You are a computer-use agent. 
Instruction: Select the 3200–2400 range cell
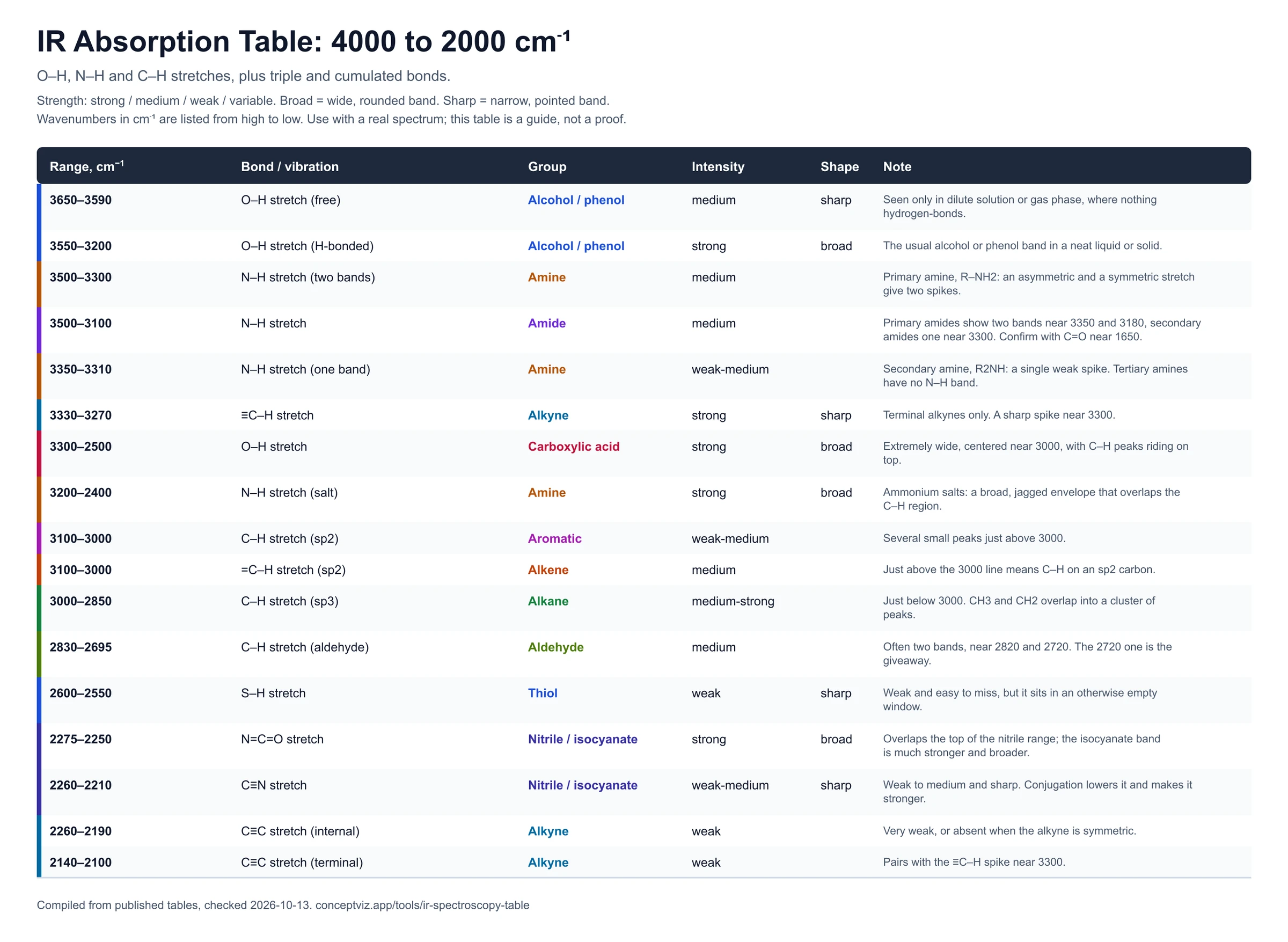click(x=80, y=493)
